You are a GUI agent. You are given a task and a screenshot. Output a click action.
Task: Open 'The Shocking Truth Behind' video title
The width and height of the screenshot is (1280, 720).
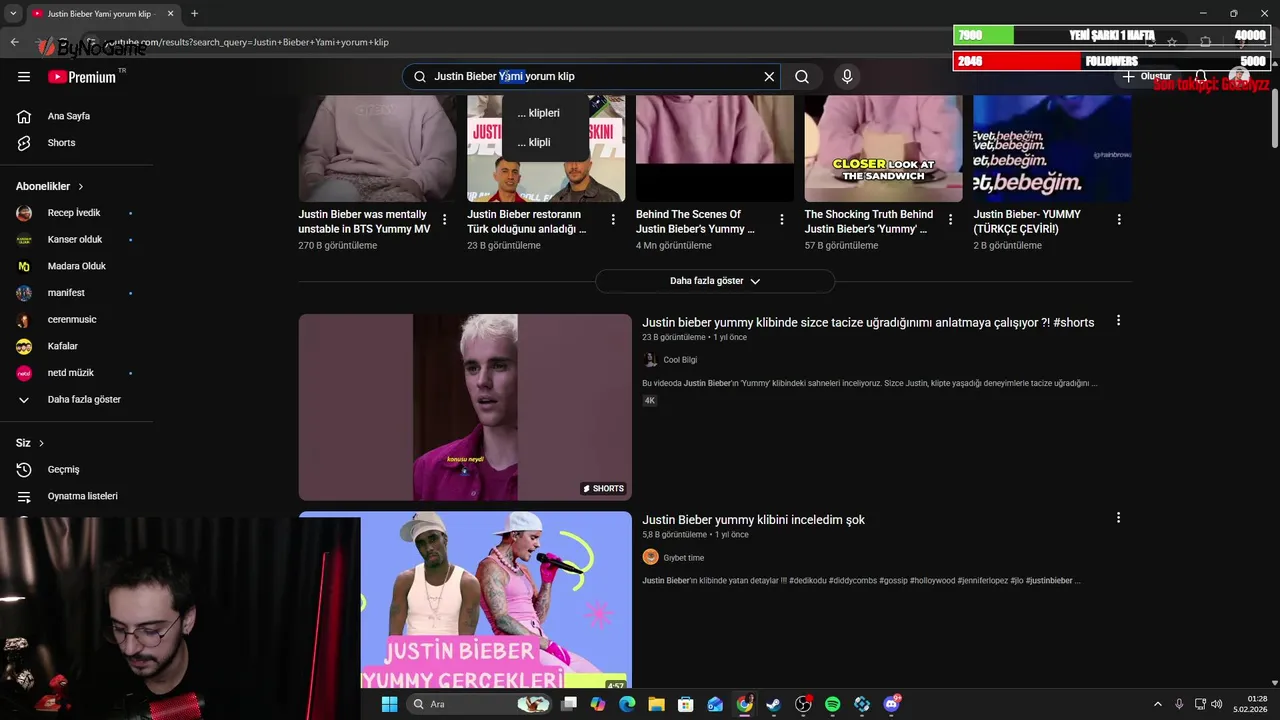tap(869, 222)
